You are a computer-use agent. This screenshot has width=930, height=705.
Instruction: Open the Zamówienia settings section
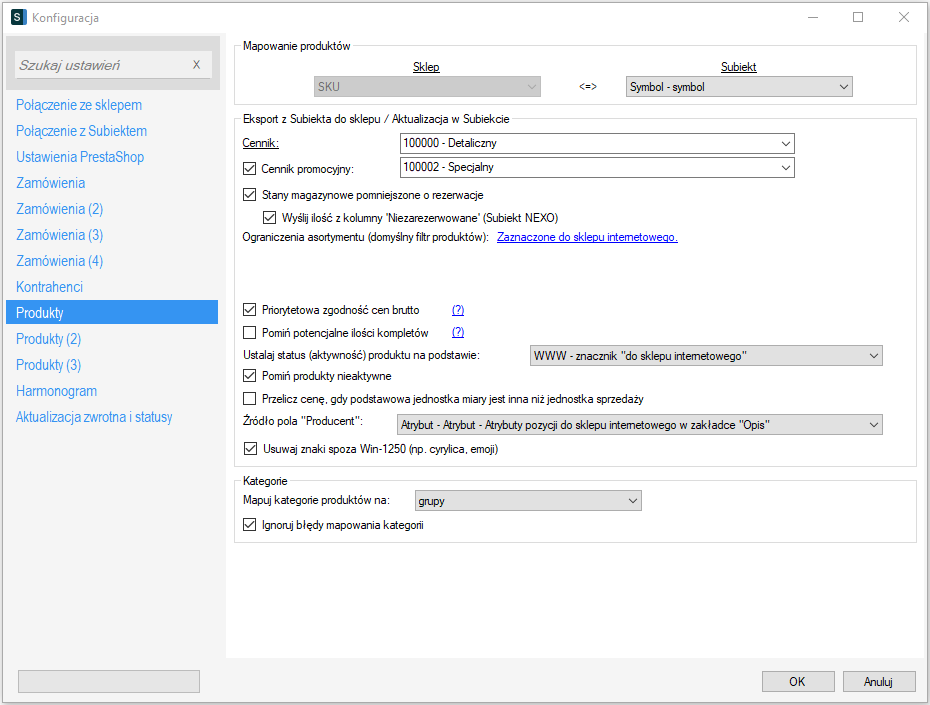point(50,183)
